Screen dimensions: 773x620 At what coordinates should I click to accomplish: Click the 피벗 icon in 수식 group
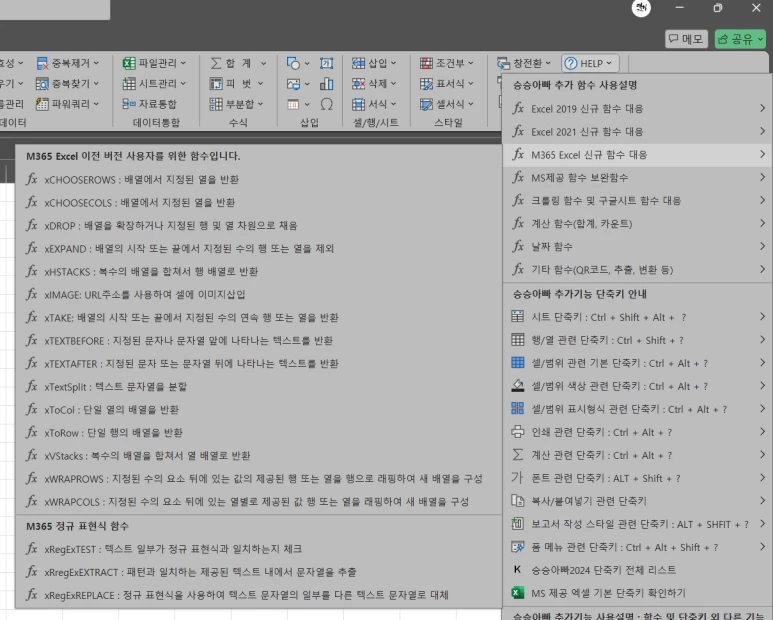click(216, 84)
